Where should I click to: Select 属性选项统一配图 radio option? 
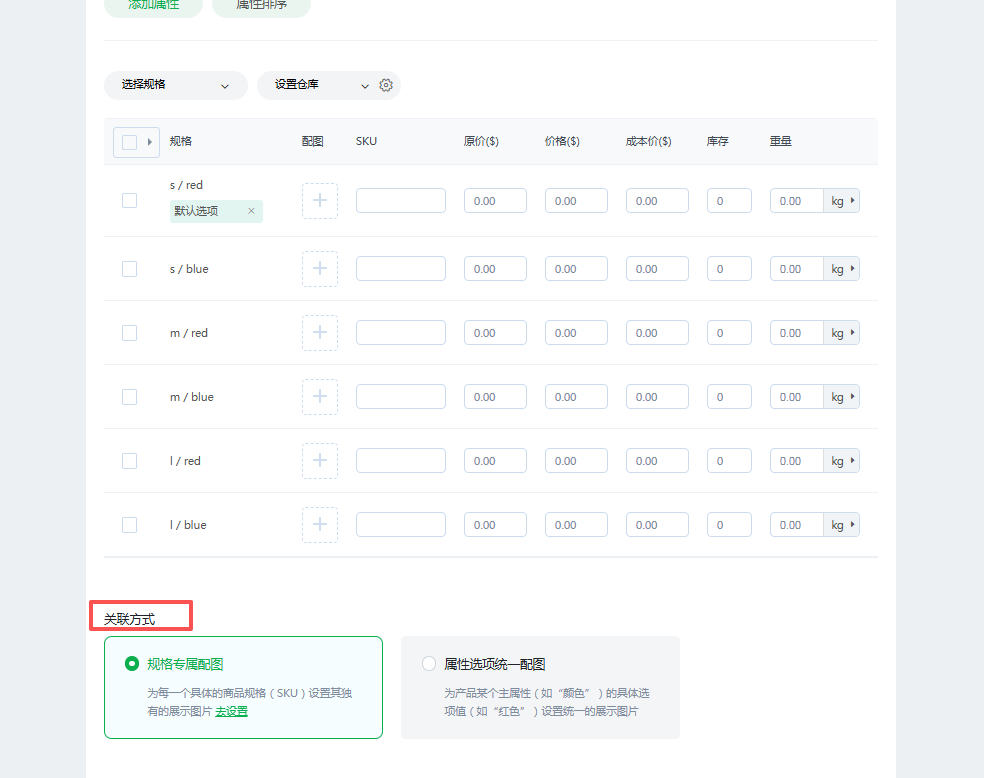click(x=429, y=664)
